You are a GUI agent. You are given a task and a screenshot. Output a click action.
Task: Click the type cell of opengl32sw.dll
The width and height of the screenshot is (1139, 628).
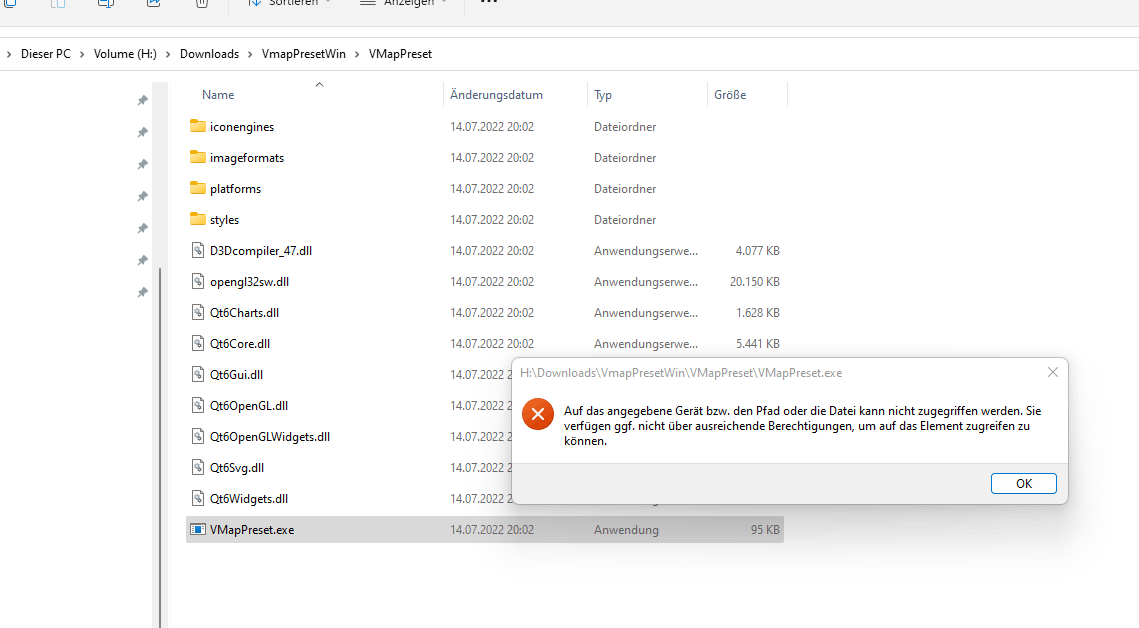tap(646, 282)
